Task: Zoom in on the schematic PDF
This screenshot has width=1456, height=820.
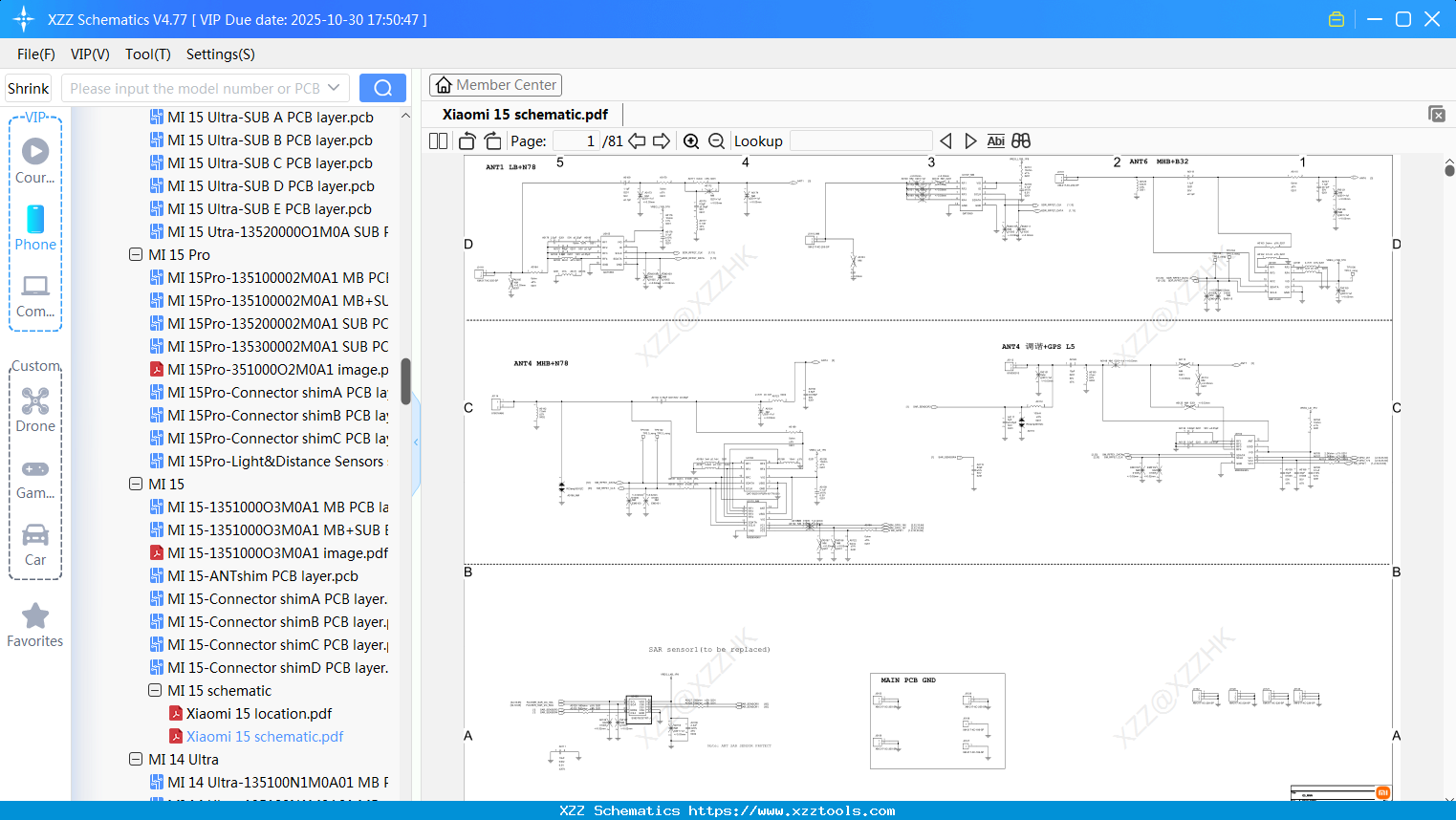Action: (x=691, y=140)
